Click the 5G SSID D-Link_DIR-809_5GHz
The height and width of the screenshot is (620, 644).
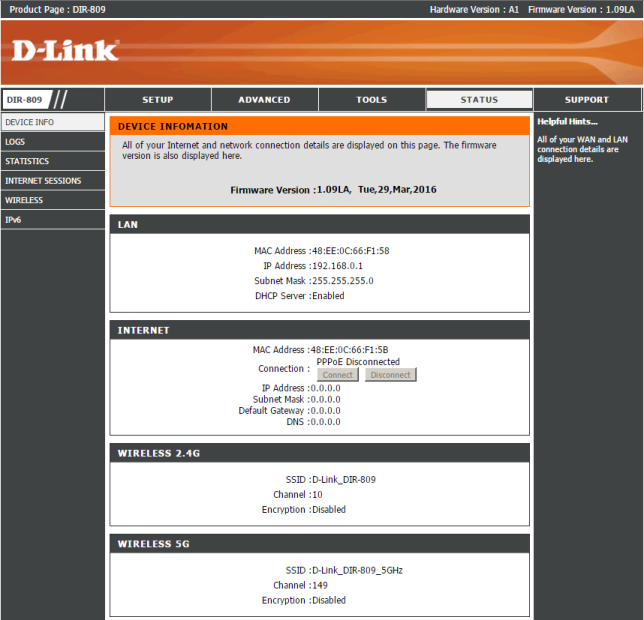pos(357,570)
